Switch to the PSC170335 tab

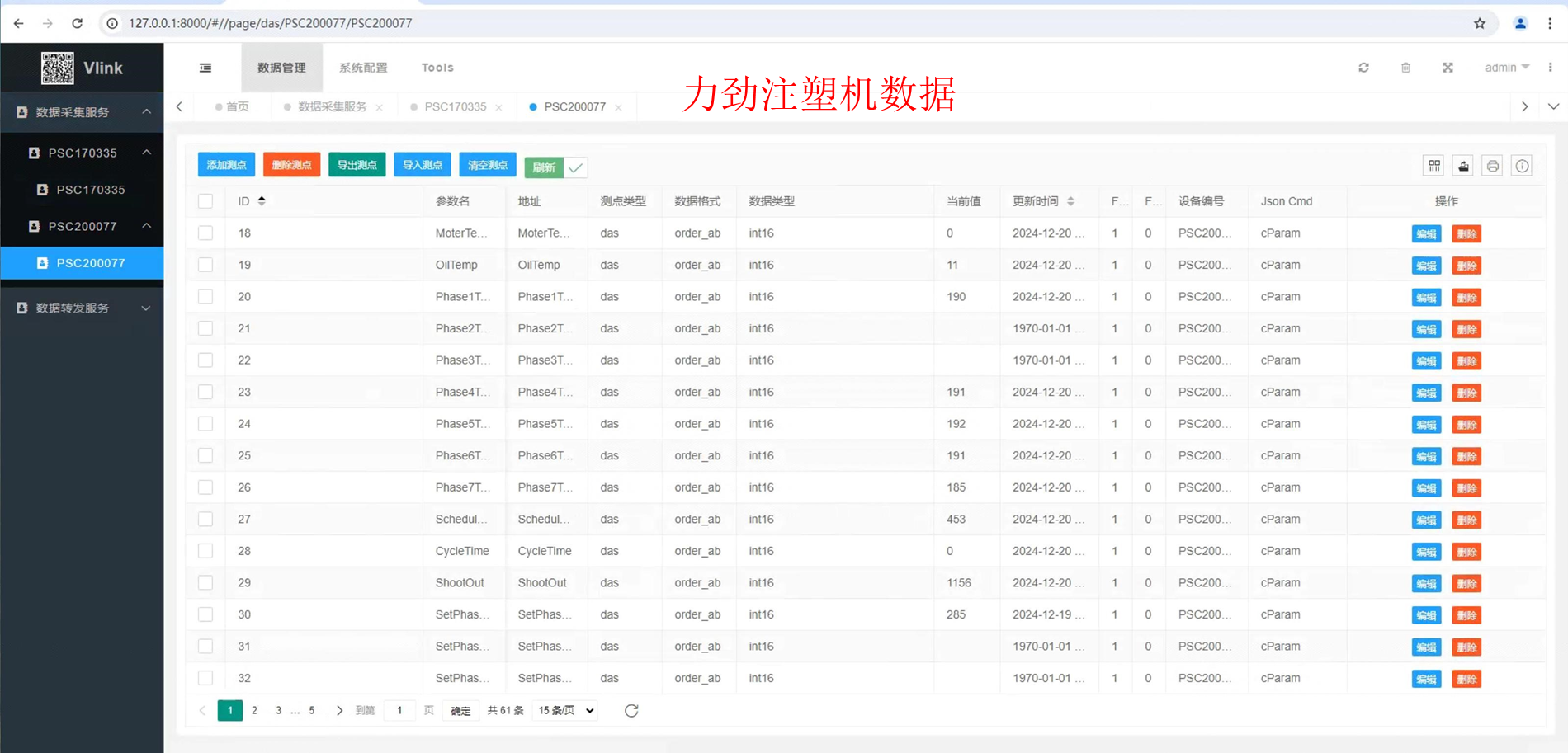point(455,106)
